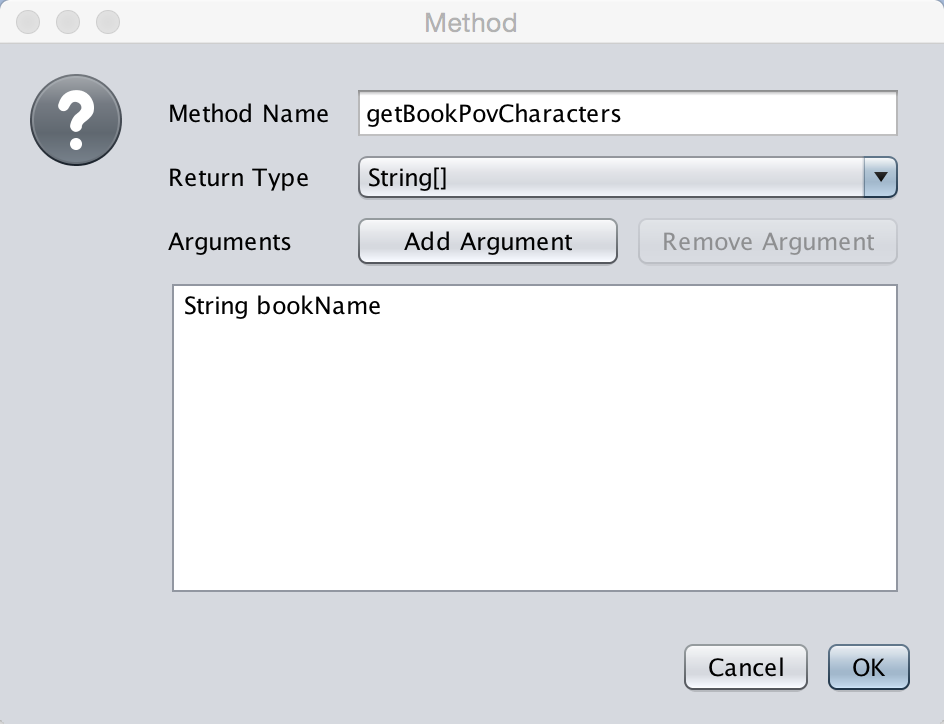Click the yellow minimize window button
Screen dimensions: 944x724
click(67, 22)
